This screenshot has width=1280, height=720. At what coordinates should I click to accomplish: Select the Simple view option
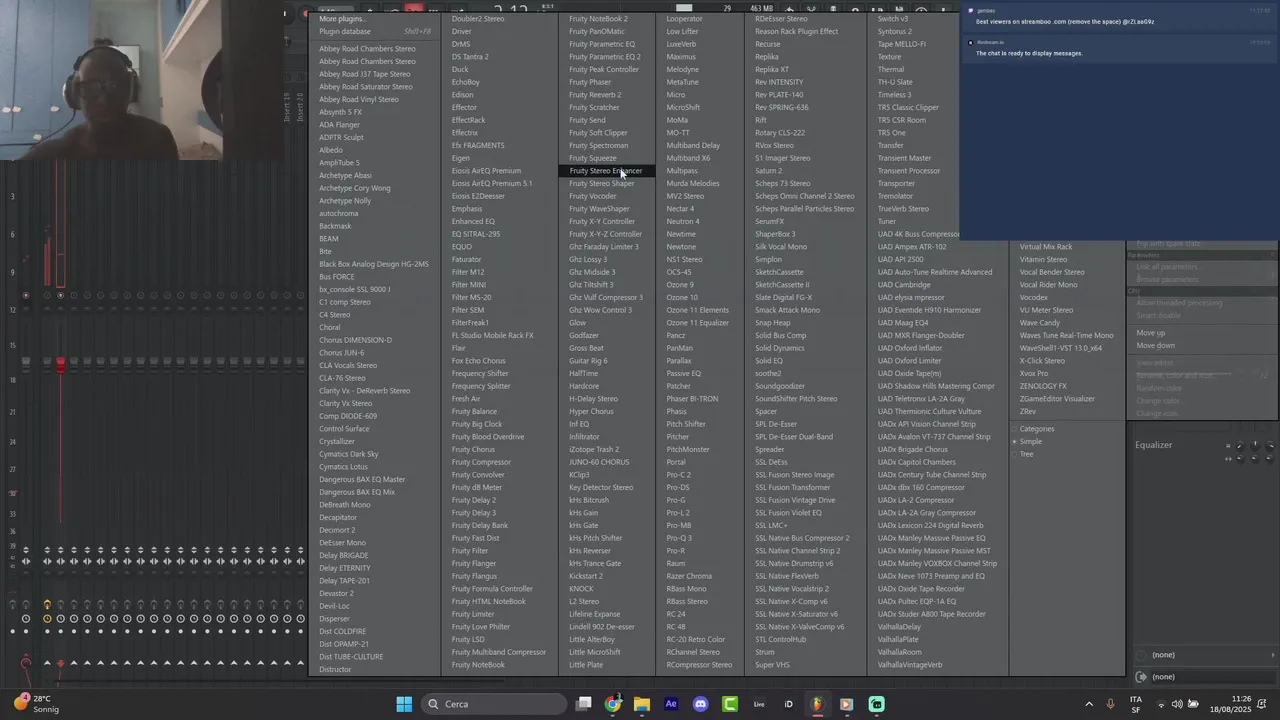[x=1030, y=442]
